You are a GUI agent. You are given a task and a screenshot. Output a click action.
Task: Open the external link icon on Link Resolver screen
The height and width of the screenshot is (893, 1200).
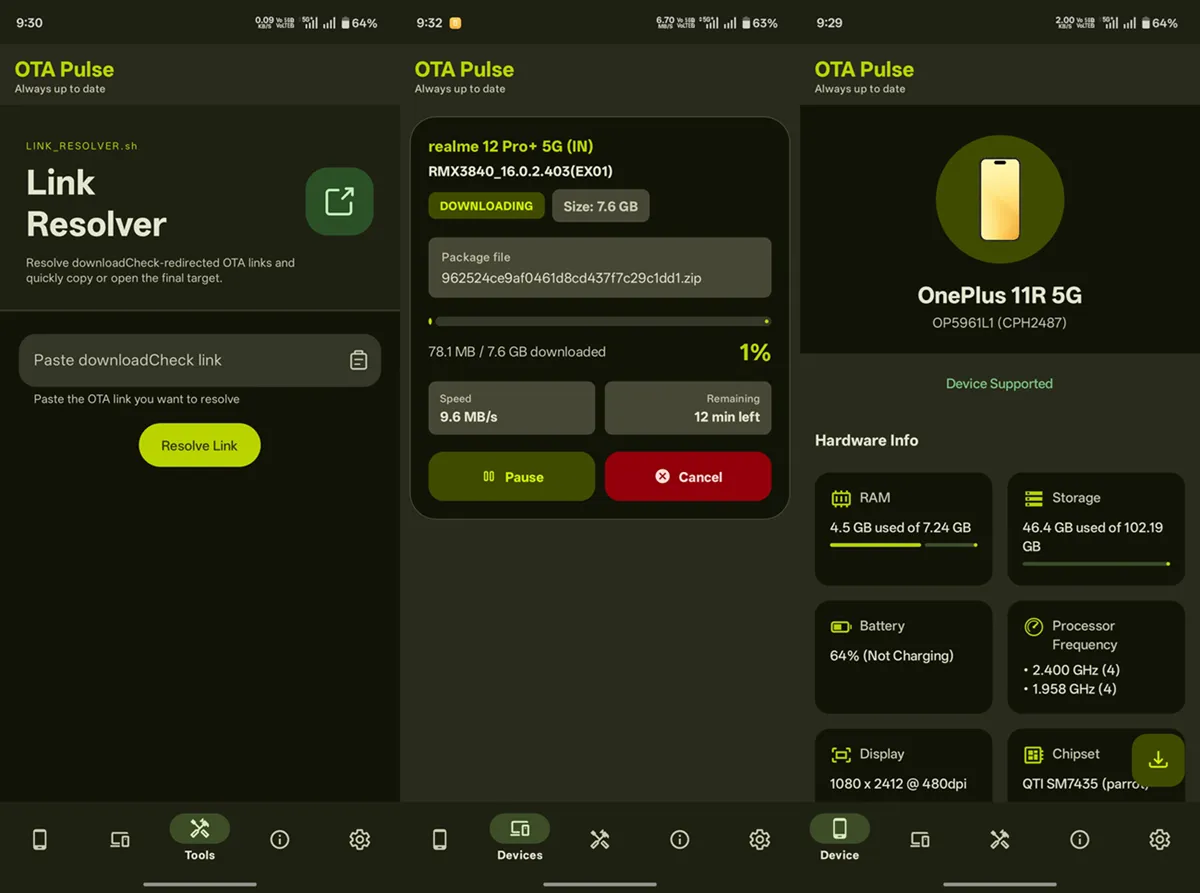(339, 201)
